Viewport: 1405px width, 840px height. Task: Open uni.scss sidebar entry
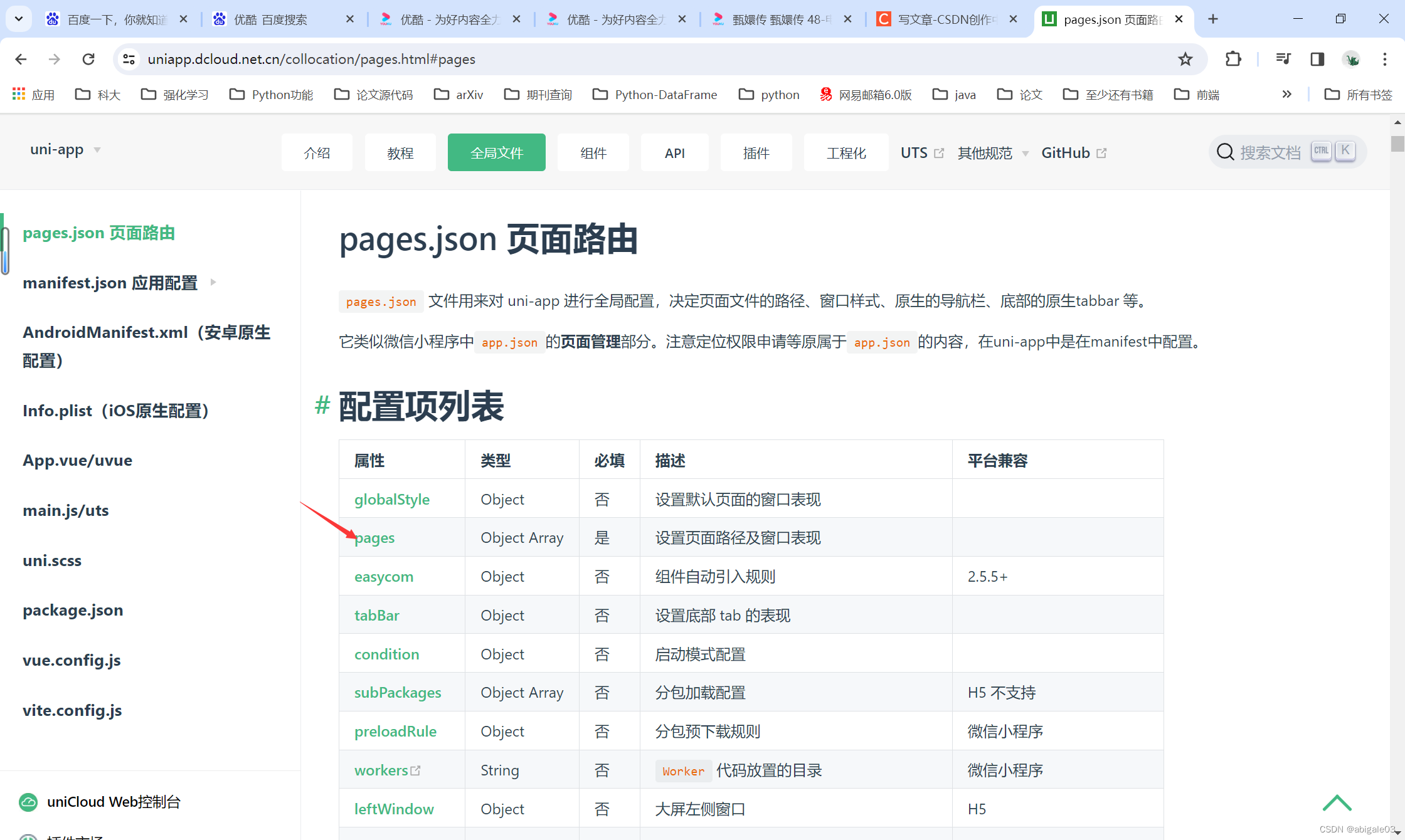pos(52,560)
